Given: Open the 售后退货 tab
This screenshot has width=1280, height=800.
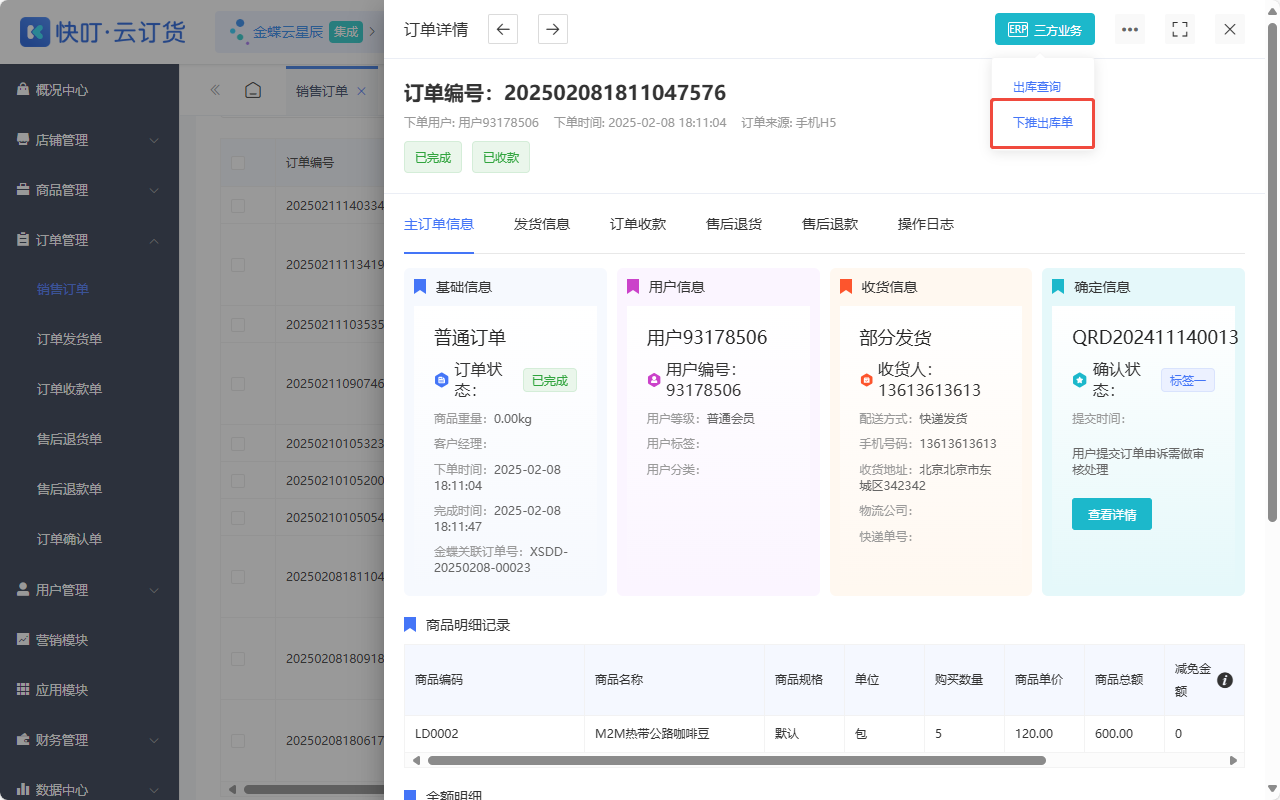Looking at the screenshot, I should pos(734,224).
